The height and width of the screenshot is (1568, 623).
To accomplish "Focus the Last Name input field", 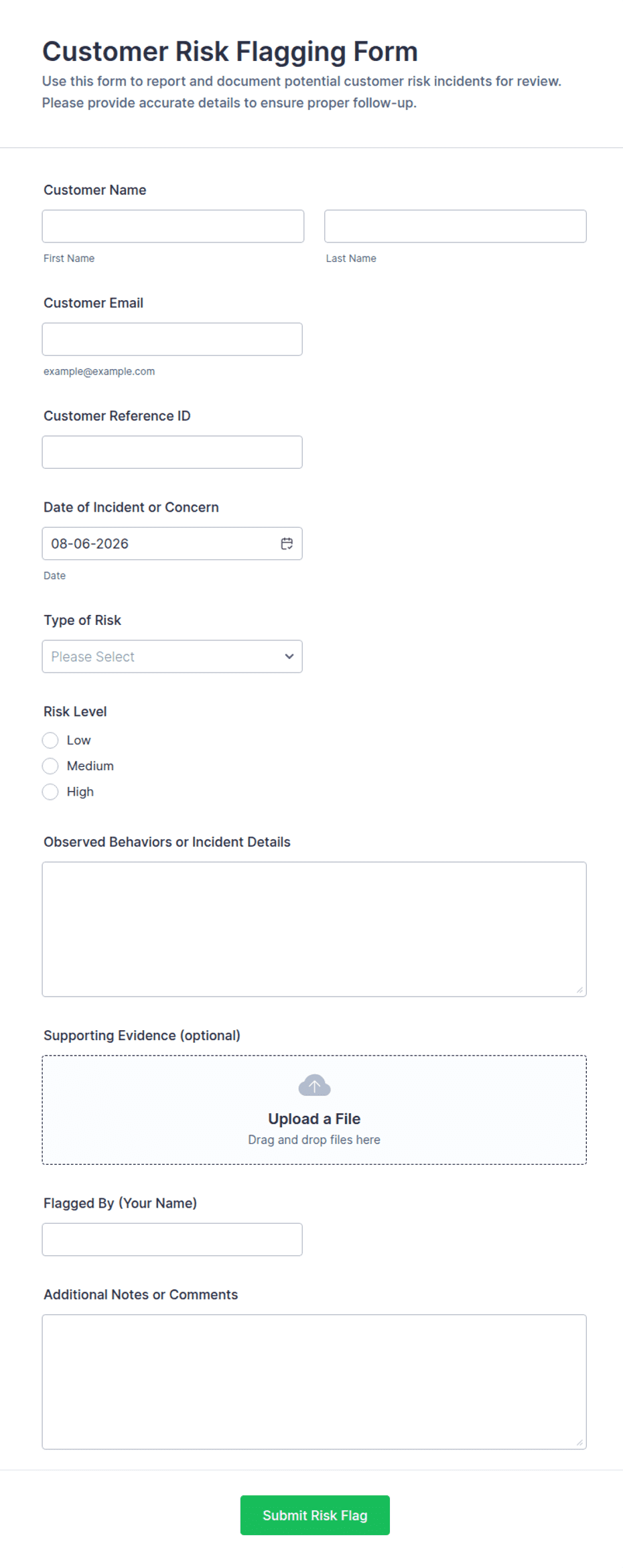I will pyautogui.click(x=456, y=226).
